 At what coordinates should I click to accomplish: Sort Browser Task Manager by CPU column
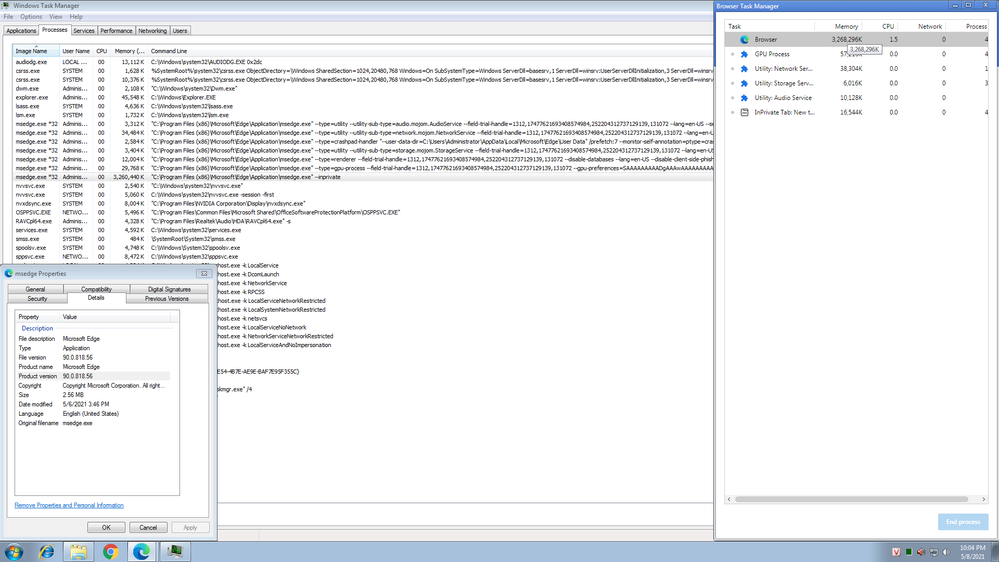pos(880,26)
